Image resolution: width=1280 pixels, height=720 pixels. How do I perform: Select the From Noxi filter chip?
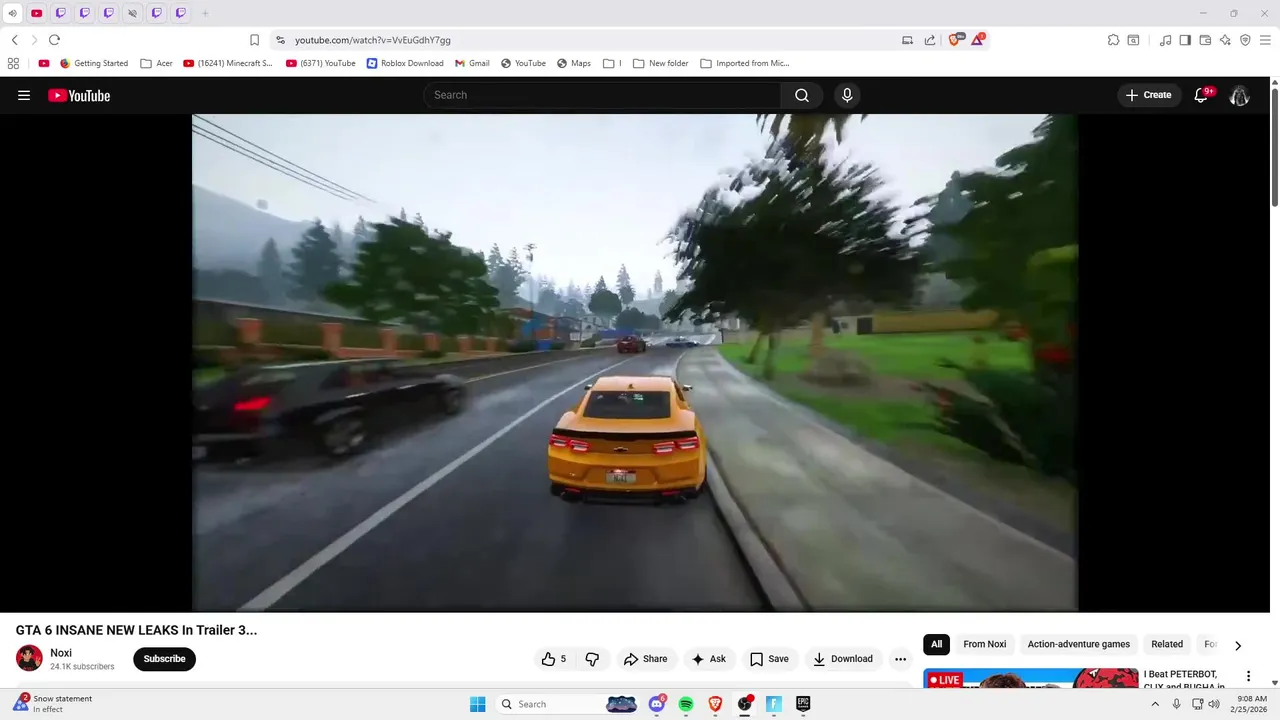[x=985, y=644]
